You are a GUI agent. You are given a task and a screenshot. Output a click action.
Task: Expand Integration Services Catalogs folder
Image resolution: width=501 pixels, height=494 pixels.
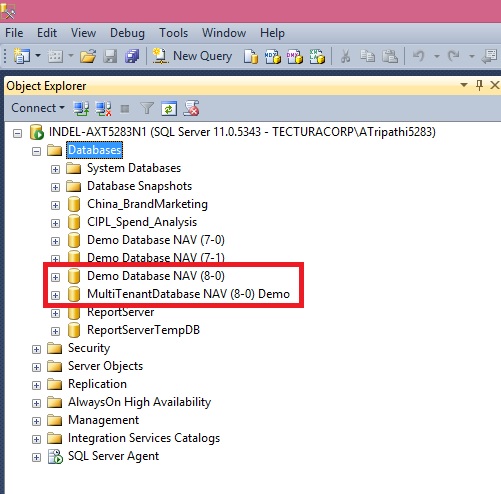[36, 440]
